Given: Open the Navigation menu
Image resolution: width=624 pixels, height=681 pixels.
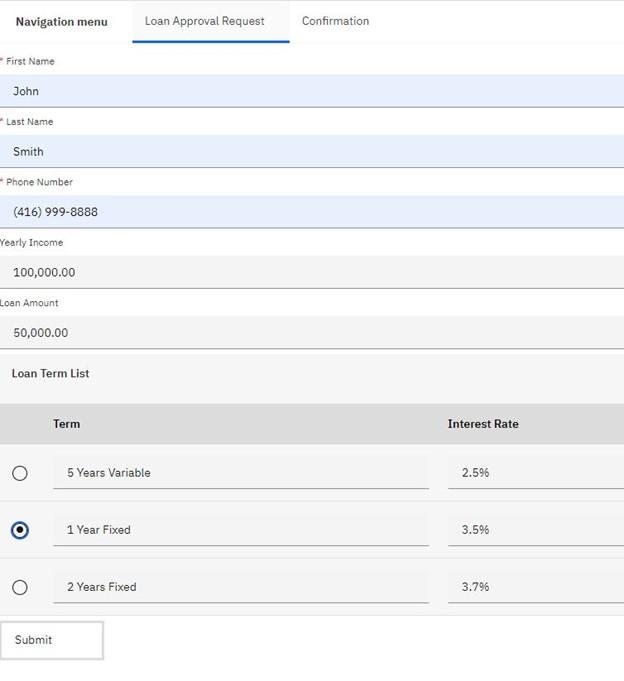Looking at the screenshot, I should click(61, 21).
